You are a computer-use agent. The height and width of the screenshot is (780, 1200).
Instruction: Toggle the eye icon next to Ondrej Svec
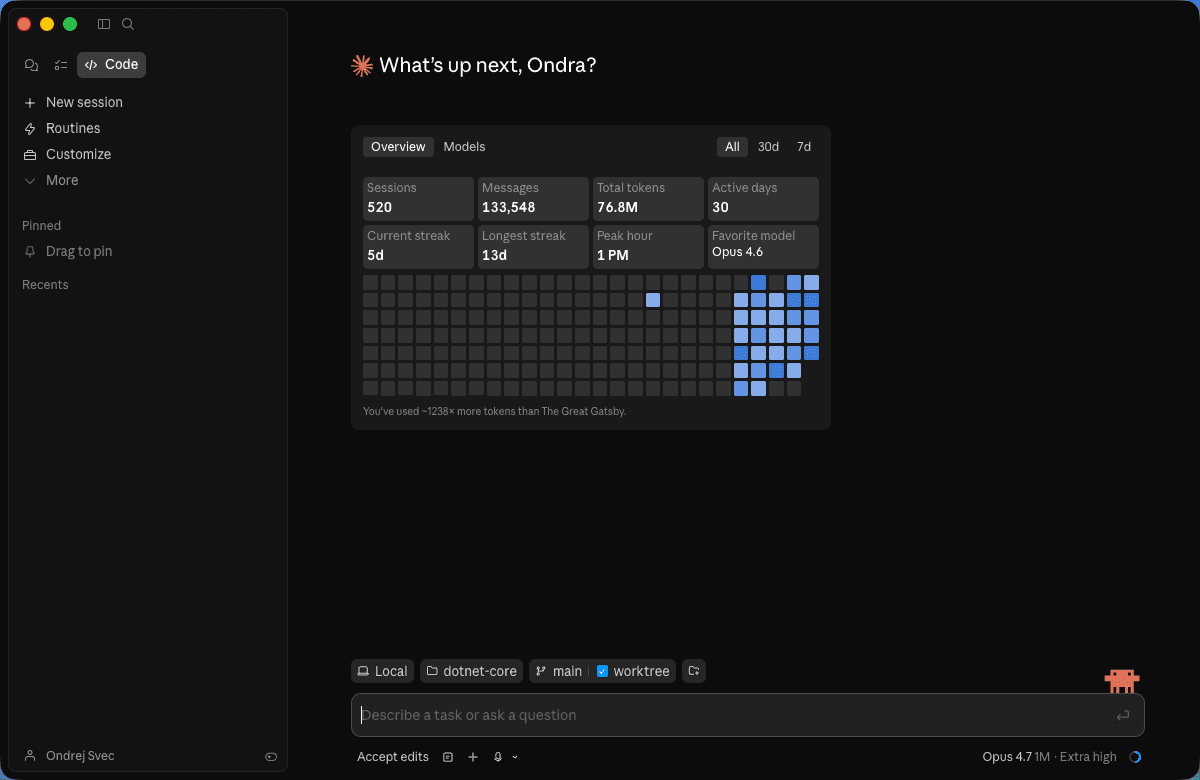[271, 756]
